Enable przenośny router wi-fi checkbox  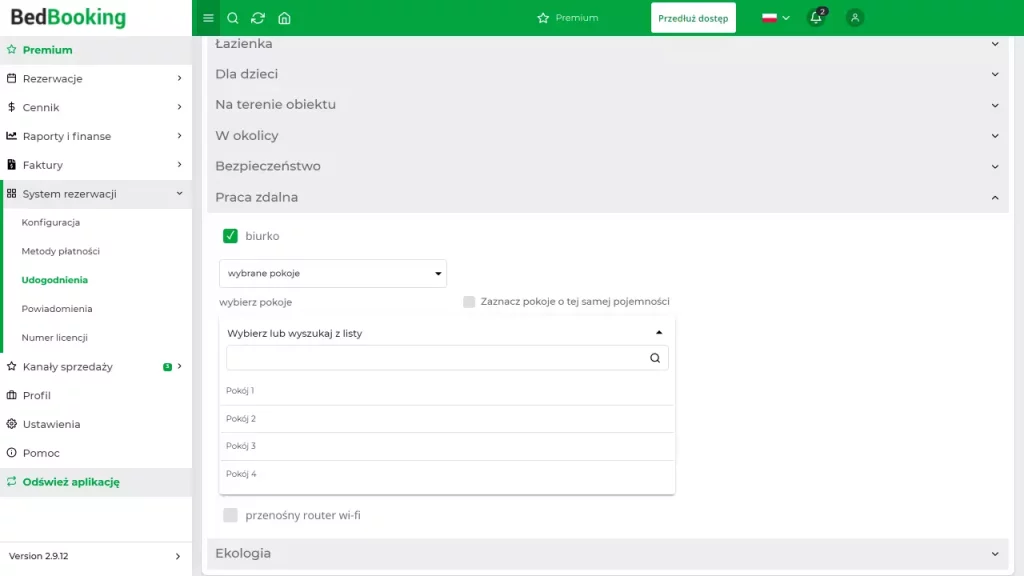(230, 515)
